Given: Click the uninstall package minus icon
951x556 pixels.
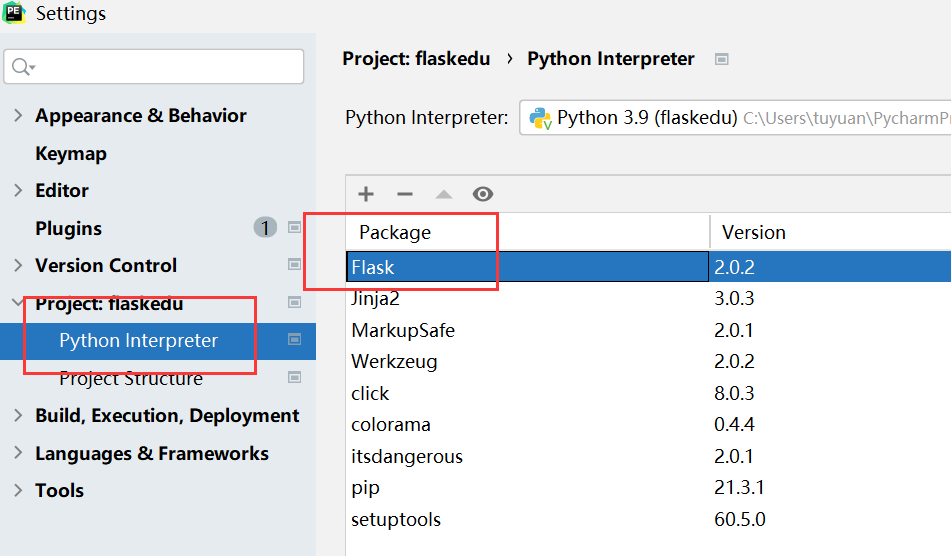Looking at the screenshot, I should point(404,194).
